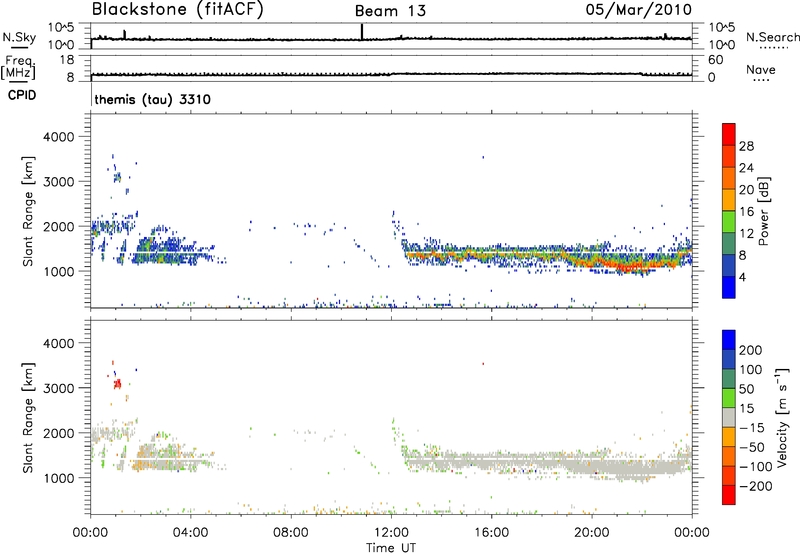The image size is (800, 554).
Task: Click the tall noise spike near 11:00
Action: click(x=362, y=32)
